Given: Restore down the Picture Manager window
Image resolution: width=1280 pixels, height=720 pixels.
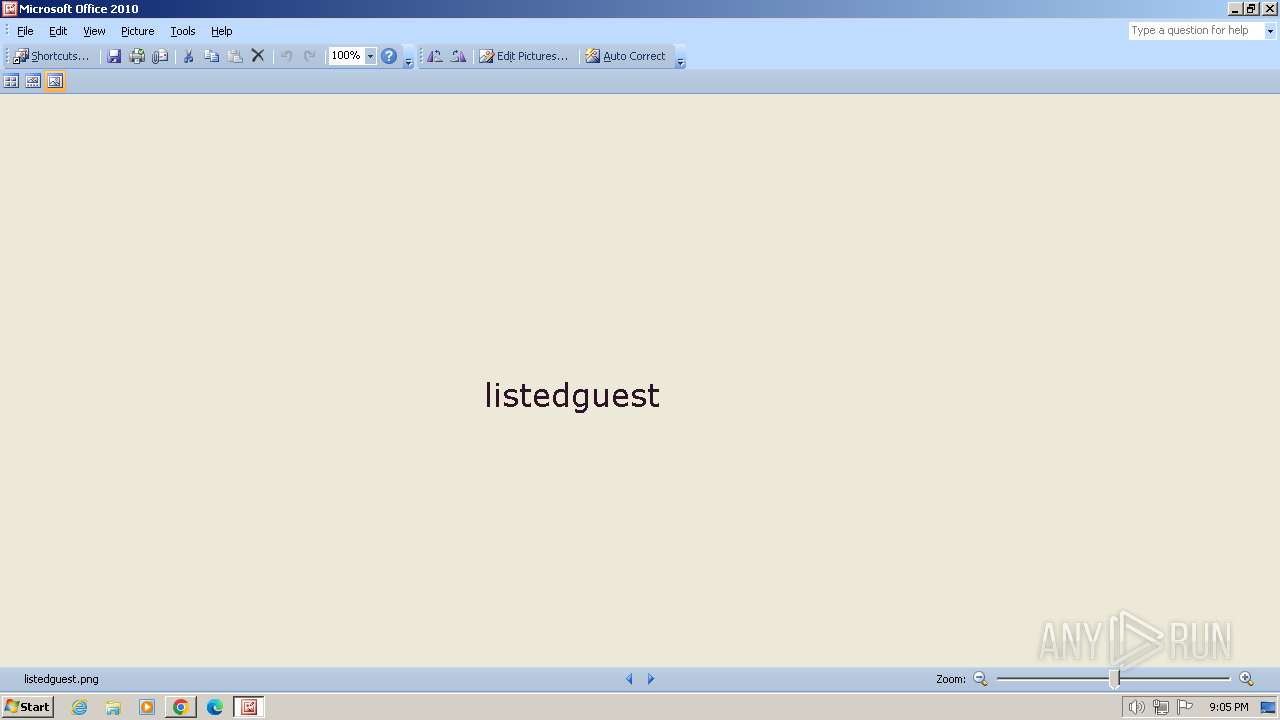Looking at the screenshot, I should [x=1252, y=8].
